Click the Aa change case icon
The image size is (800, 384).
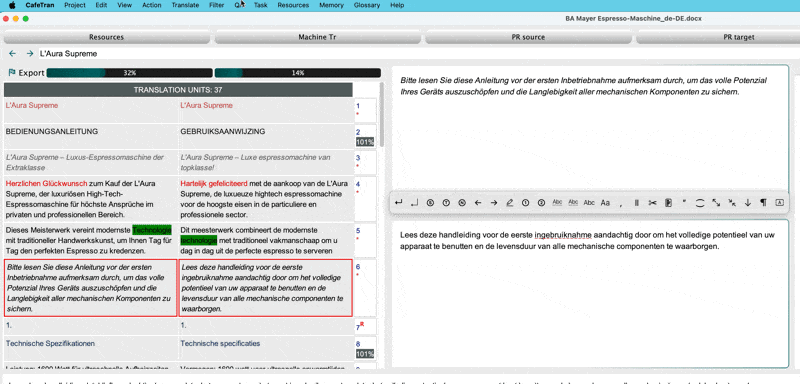pyautogui.click(x=605, y=202)
